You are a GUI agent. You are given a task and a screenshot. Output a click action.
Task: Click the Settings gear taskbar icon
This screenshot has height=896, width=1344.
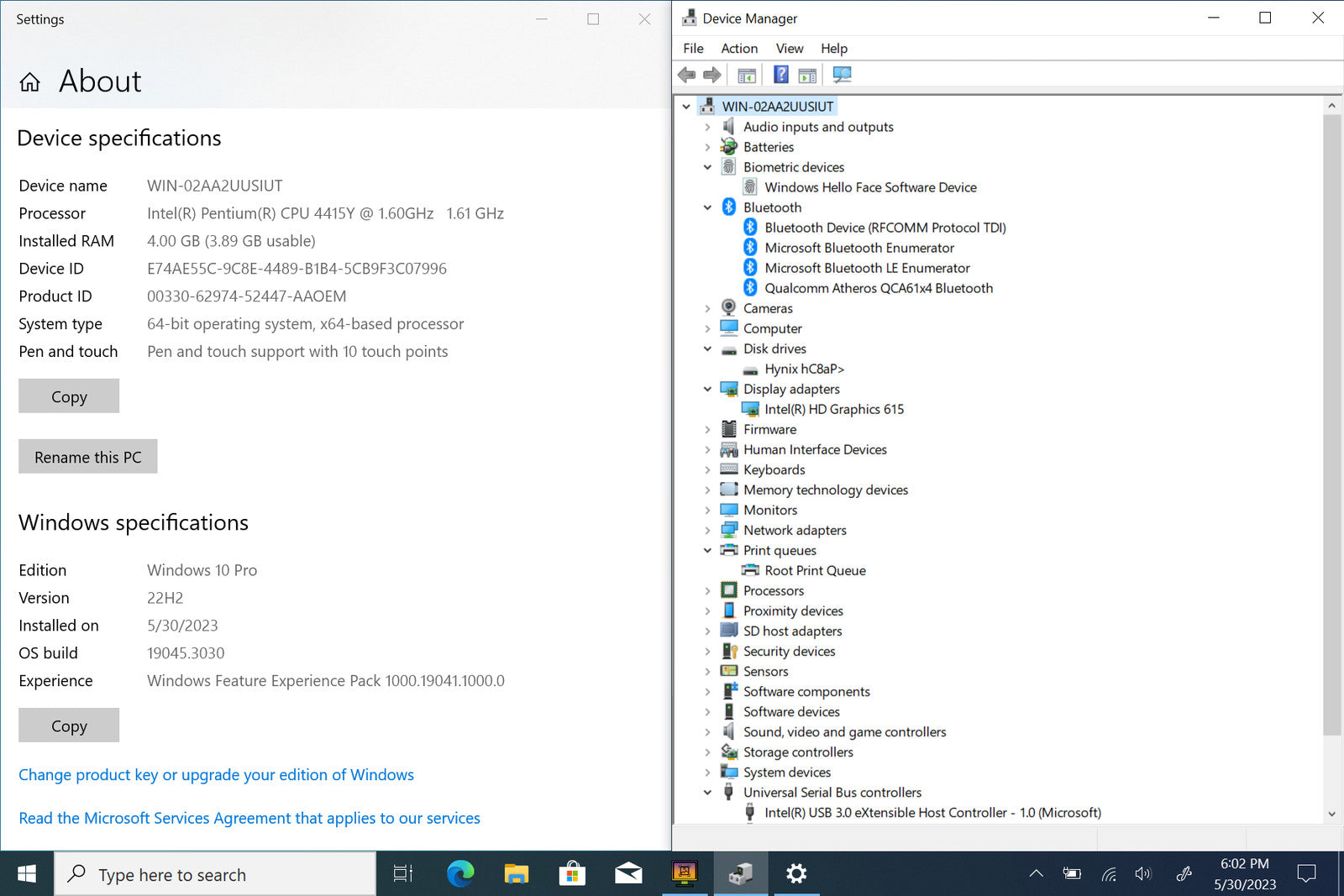(x=796, y=873)
